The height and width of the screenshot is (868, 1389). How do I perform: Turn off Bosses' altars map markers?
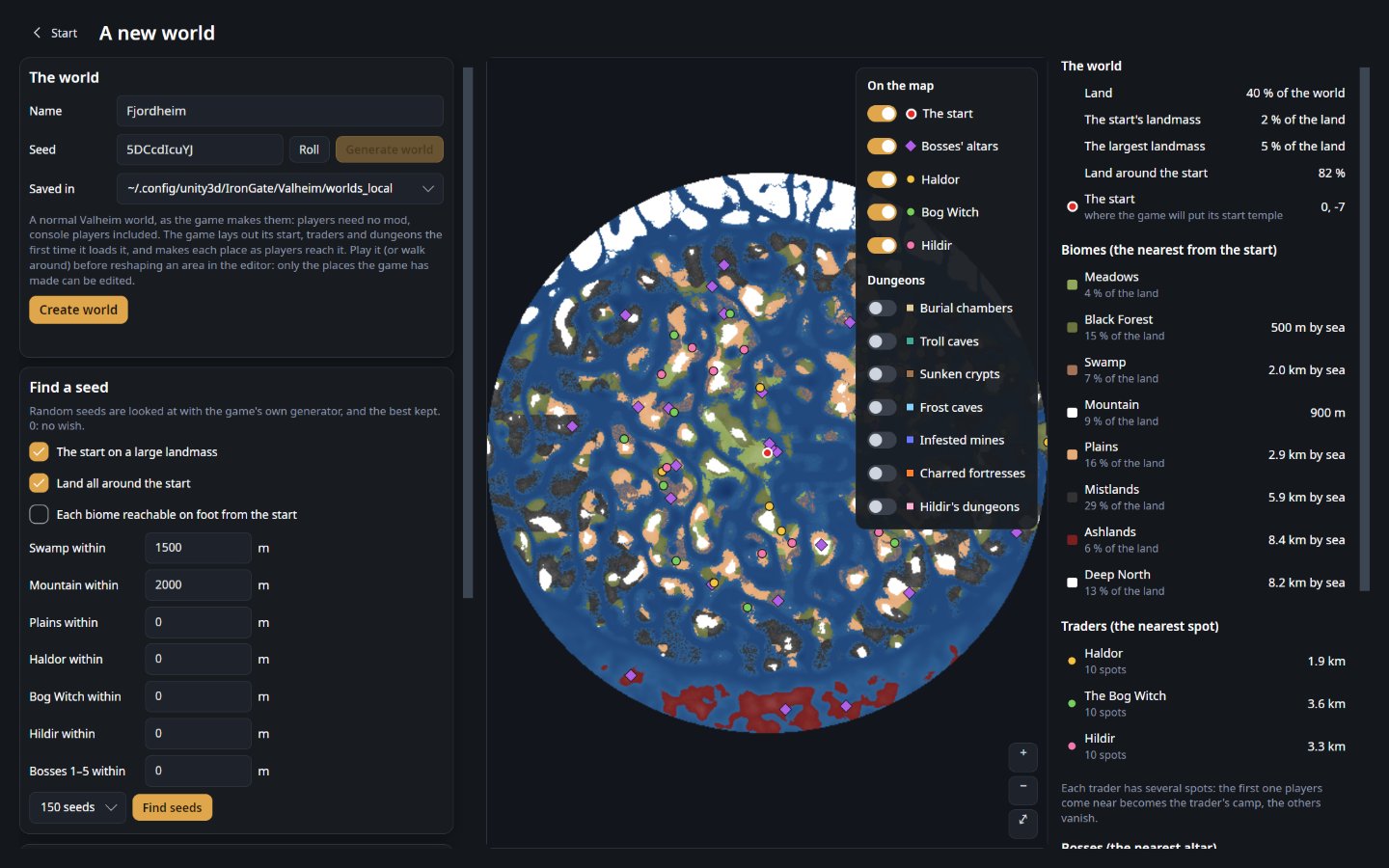(882, 147)
